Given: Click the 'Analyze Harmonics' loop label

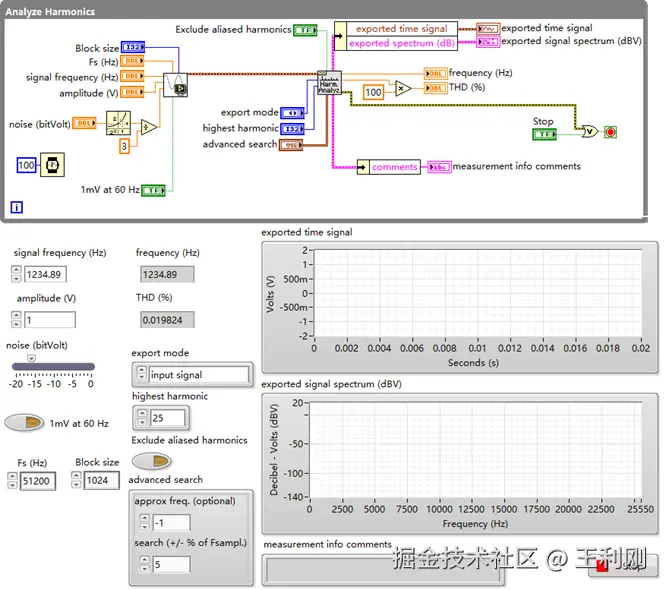Looking at the screenshot, I should (x=50, y=11).
